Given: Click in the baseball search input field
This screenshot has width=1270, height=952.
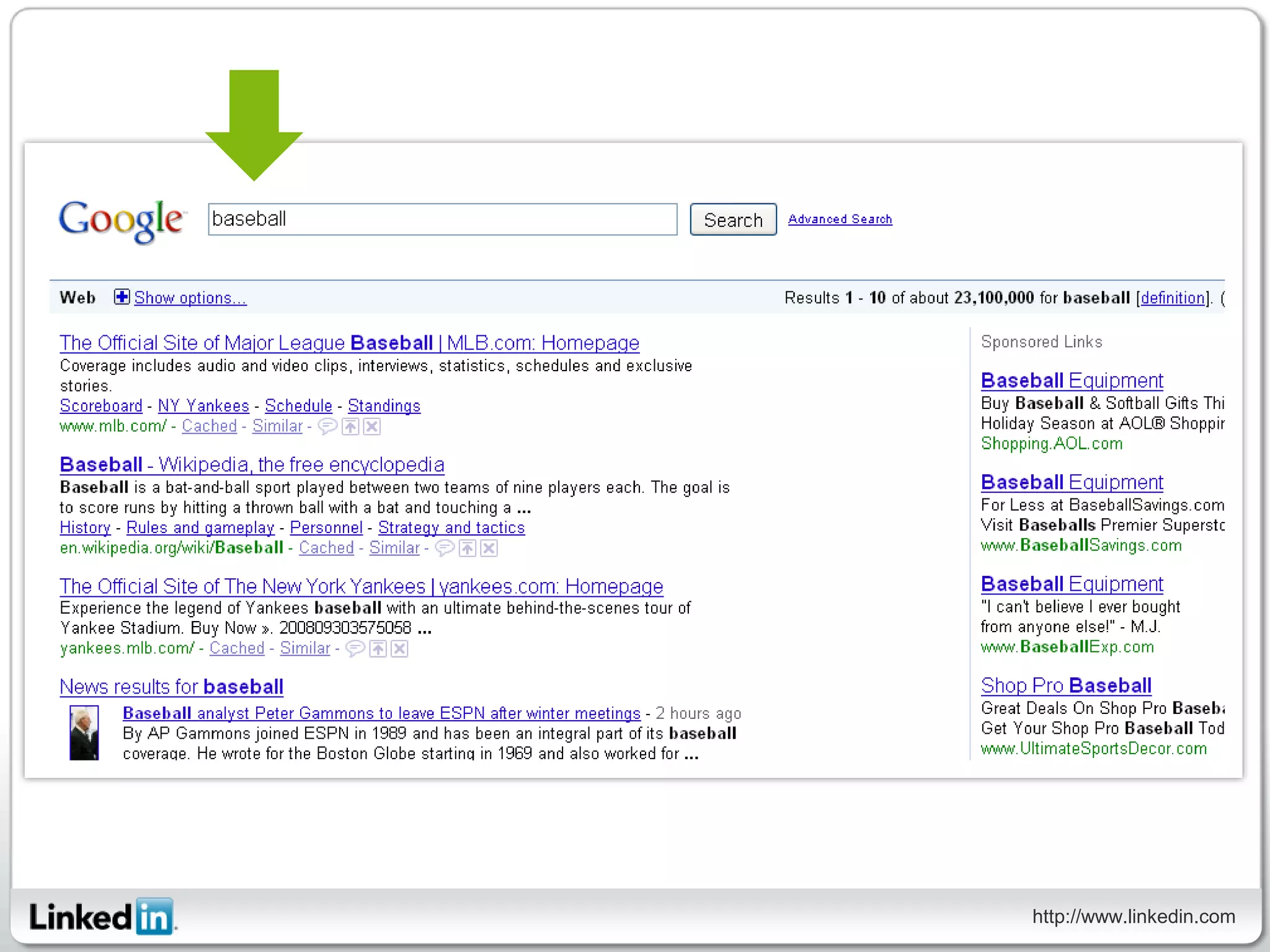Looking at the screenshot, I should (x=442, y=219).
